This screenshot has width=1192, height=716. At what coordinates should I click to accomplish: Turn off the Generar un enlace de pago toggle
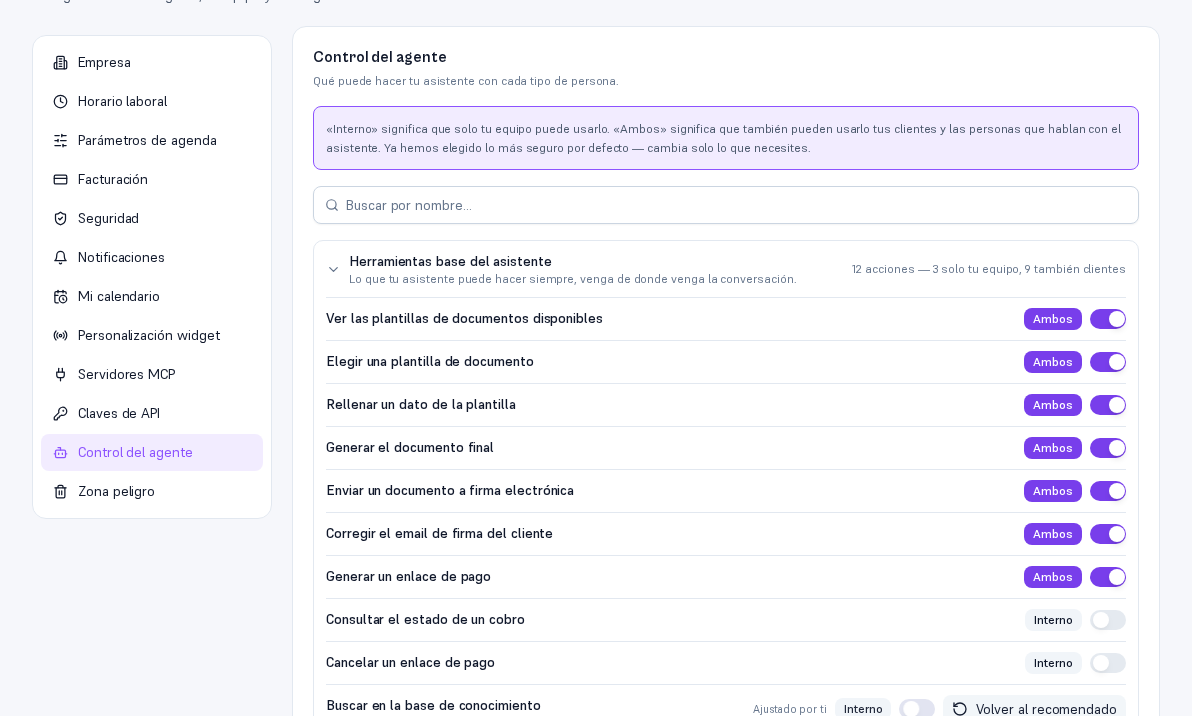point(1108,578)
